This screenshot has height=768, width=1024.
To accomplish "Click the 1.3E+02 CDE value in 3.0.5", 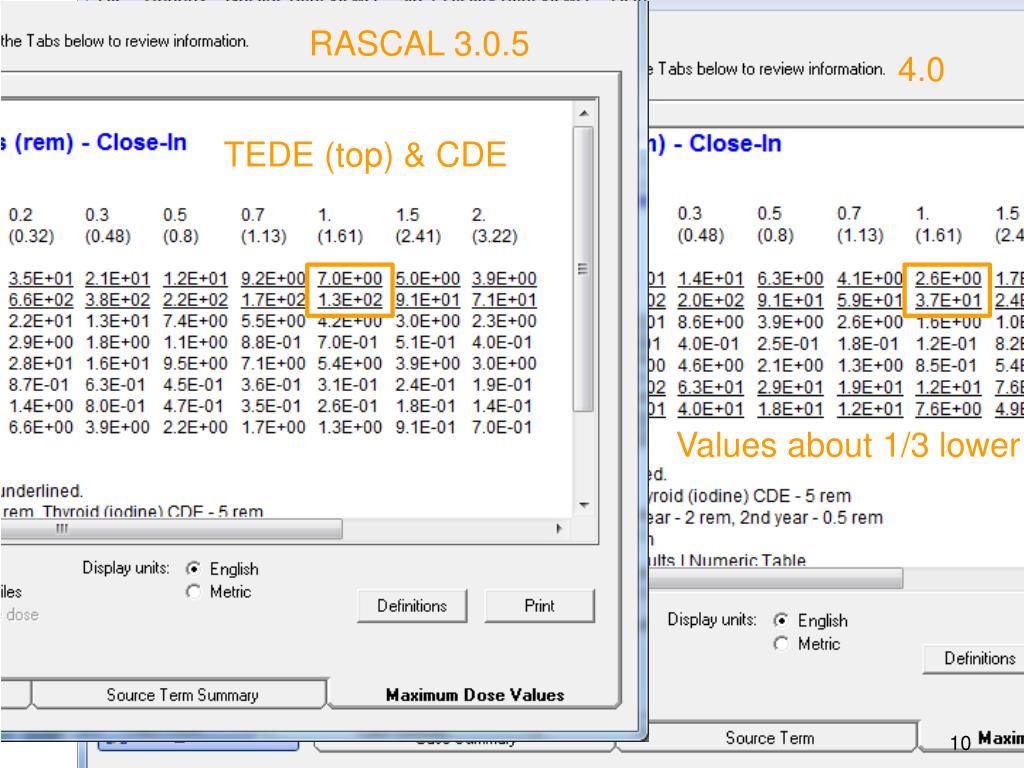I will (x=350, y=300).
